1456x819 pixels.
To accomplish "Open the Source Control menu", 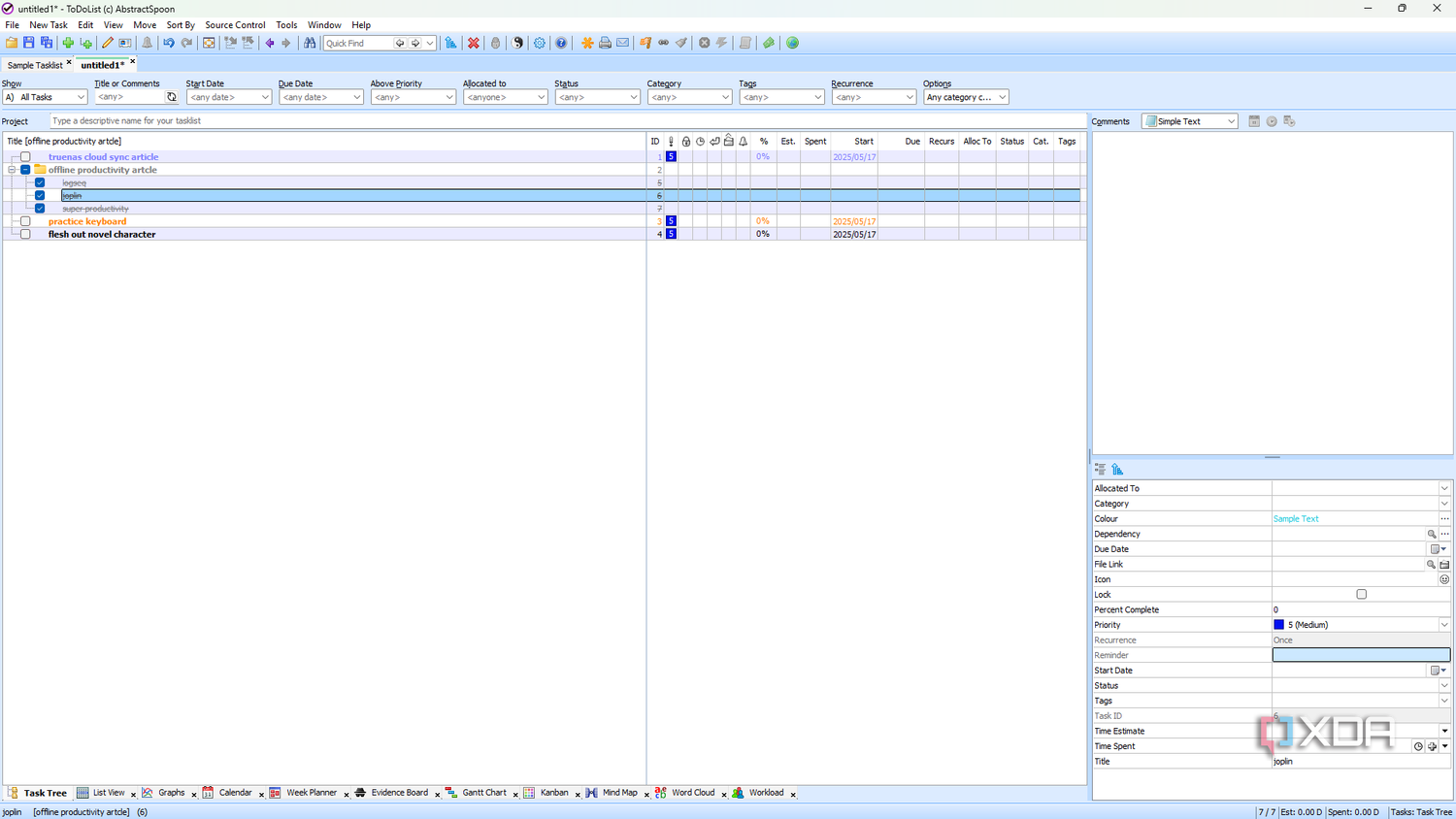I will click(235, 25).
